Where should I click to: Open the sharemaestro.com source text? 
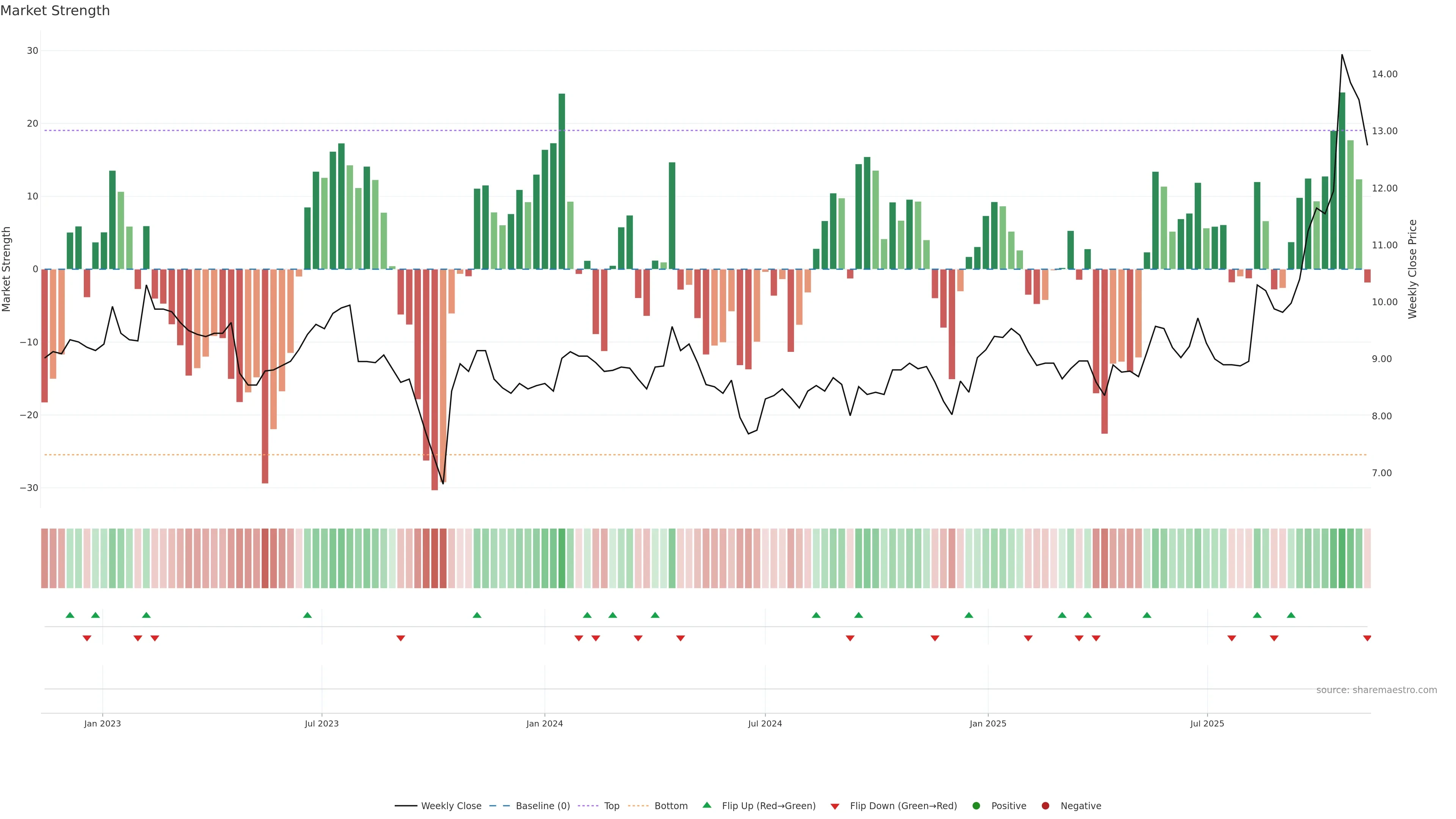tap(1376, 690)
